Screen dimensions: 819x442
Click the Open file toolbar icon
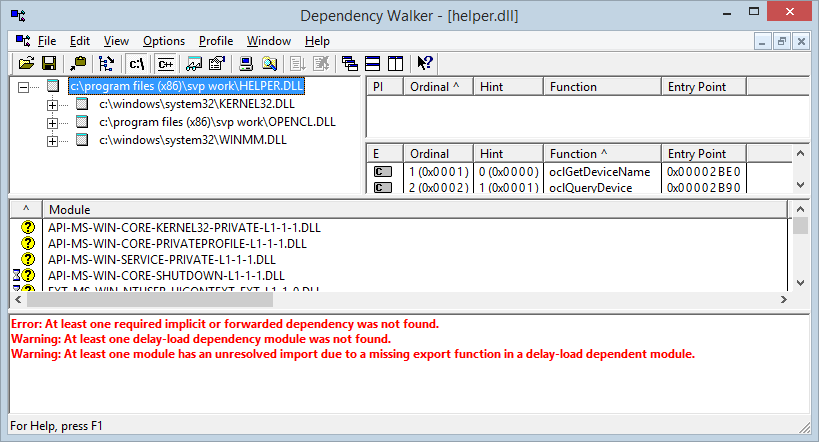(27, 63)
